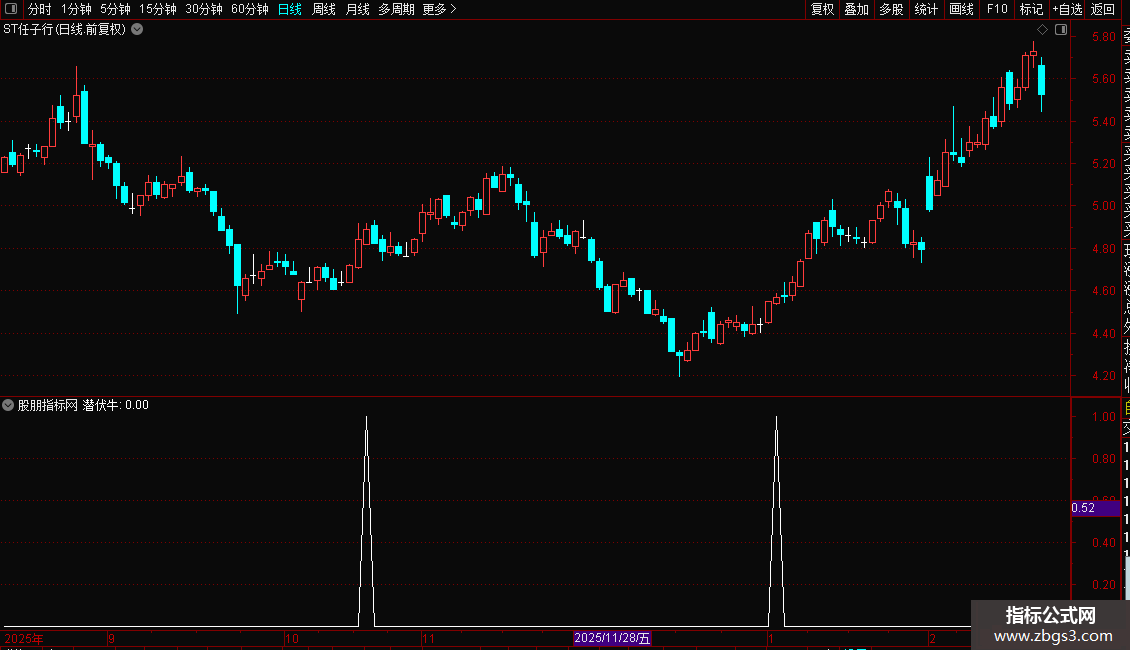
Task: Click the lowest candlestick near 4.20
Action: [x=679, y=362]
